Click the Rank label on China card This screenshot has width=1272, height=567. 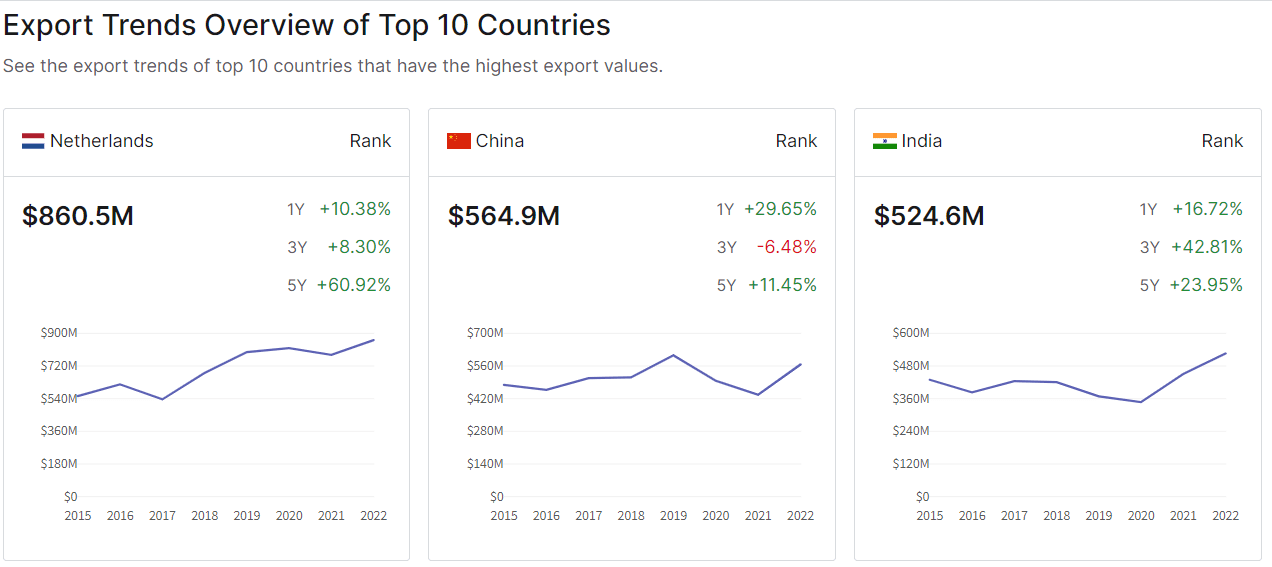pos(796,141)
